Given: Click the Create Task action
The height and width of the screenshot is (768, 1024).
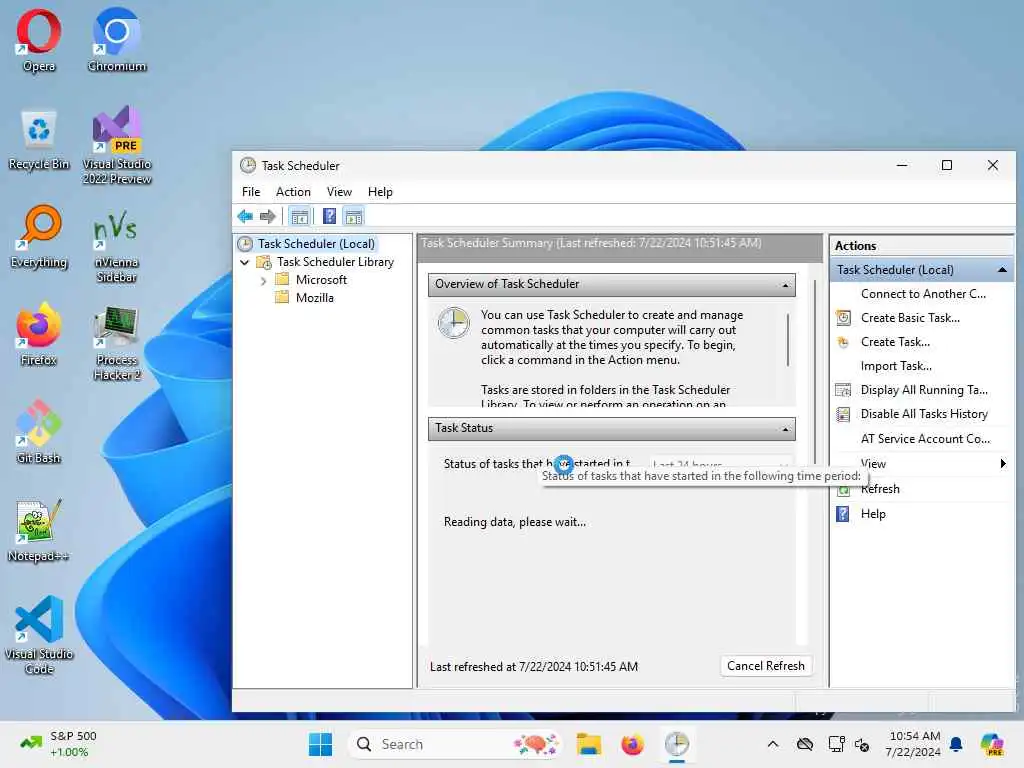Looking at the screenshot, I should coord(895,342).
